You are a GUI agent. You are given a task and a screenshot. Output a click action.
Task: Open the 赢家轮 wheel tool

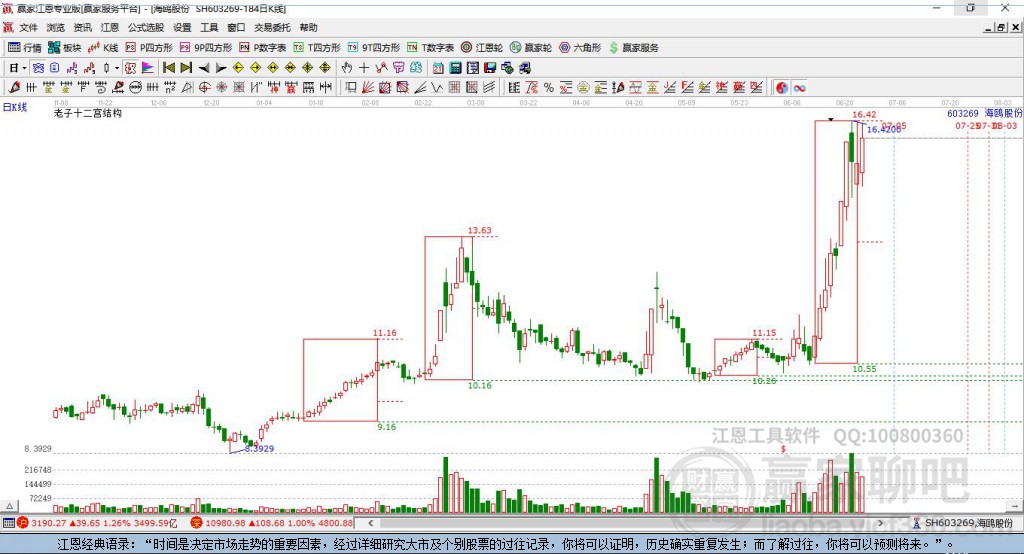[531, 48]
